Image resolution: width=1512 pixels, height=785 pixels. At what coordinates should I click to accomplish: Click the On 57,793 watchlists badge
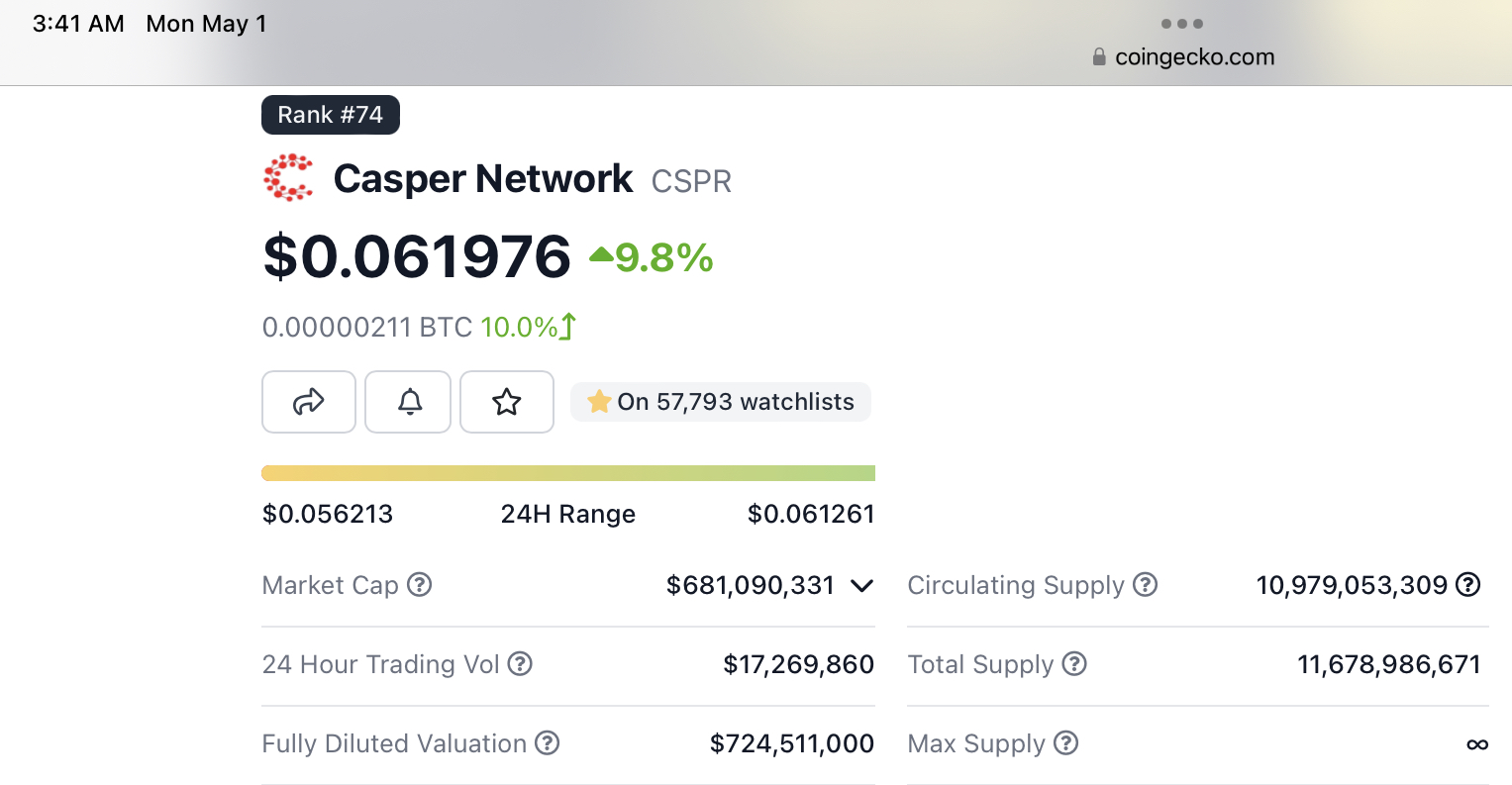coord(721,402)
